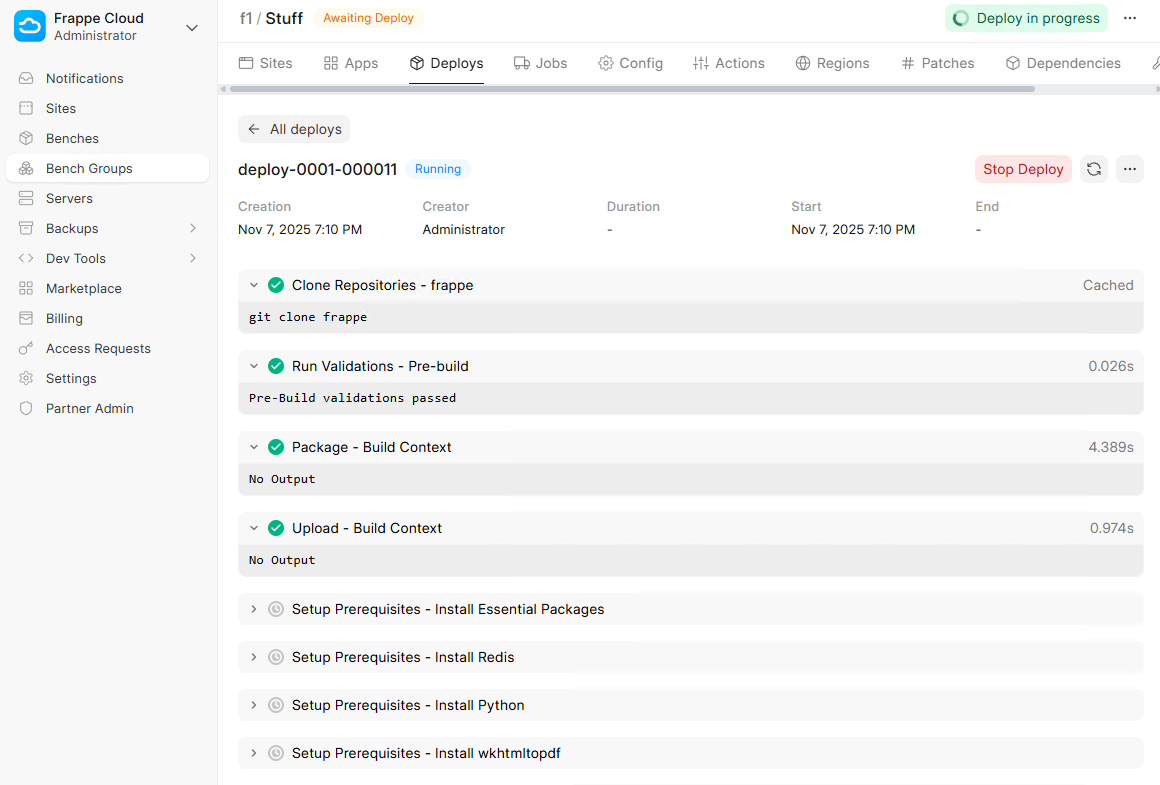The width and height of the screenshot is (1160, 785).
Task: Go to Servers in the sidebar
Action: [x=69, y=198]
